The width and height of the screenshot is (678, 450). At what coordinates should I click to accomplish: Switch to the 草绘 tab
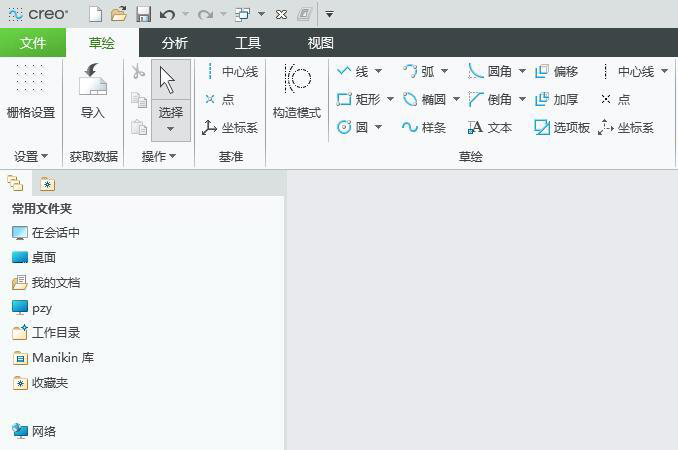102,42
